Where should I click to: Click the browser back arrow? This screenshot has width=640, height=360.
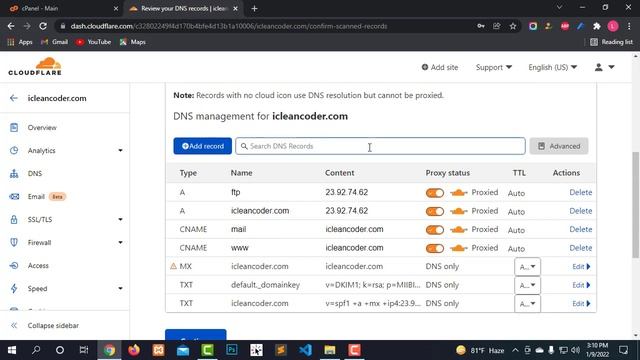pos(11,26)
